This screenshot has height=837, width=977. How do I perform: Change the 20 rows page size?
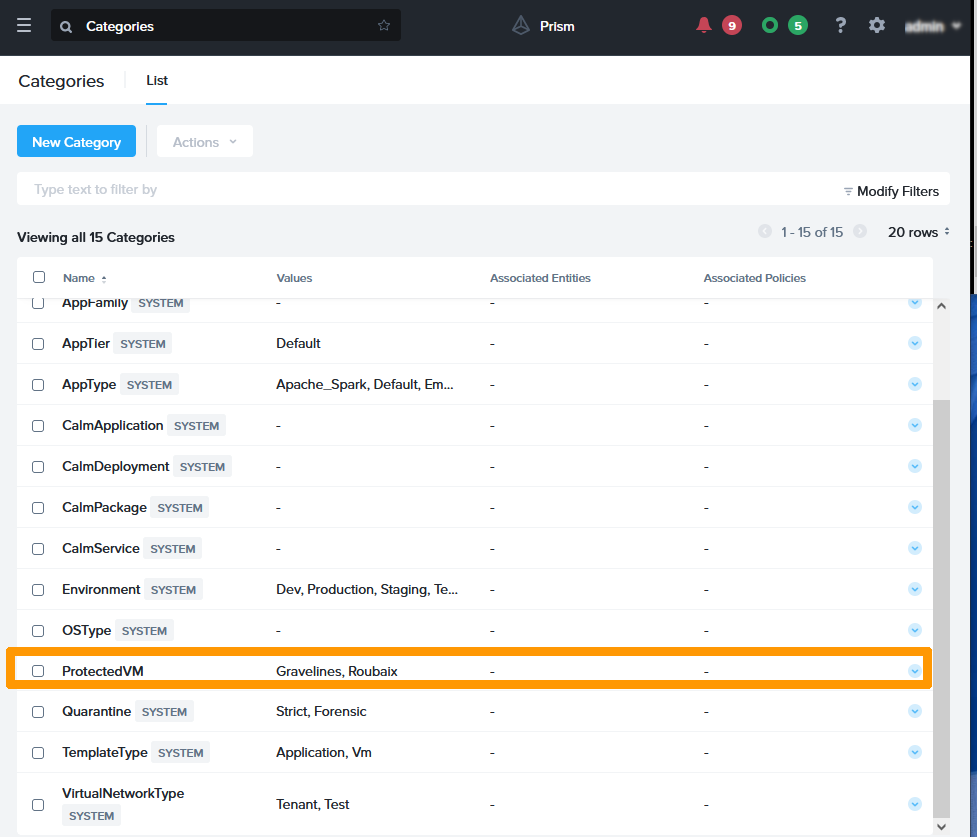coord(918,232)
